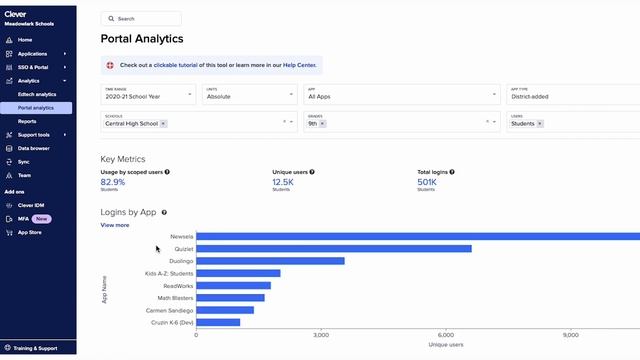640x360 pixels.
Task: Click the Clever IDM icon
Action: click(x=9, y=205)
